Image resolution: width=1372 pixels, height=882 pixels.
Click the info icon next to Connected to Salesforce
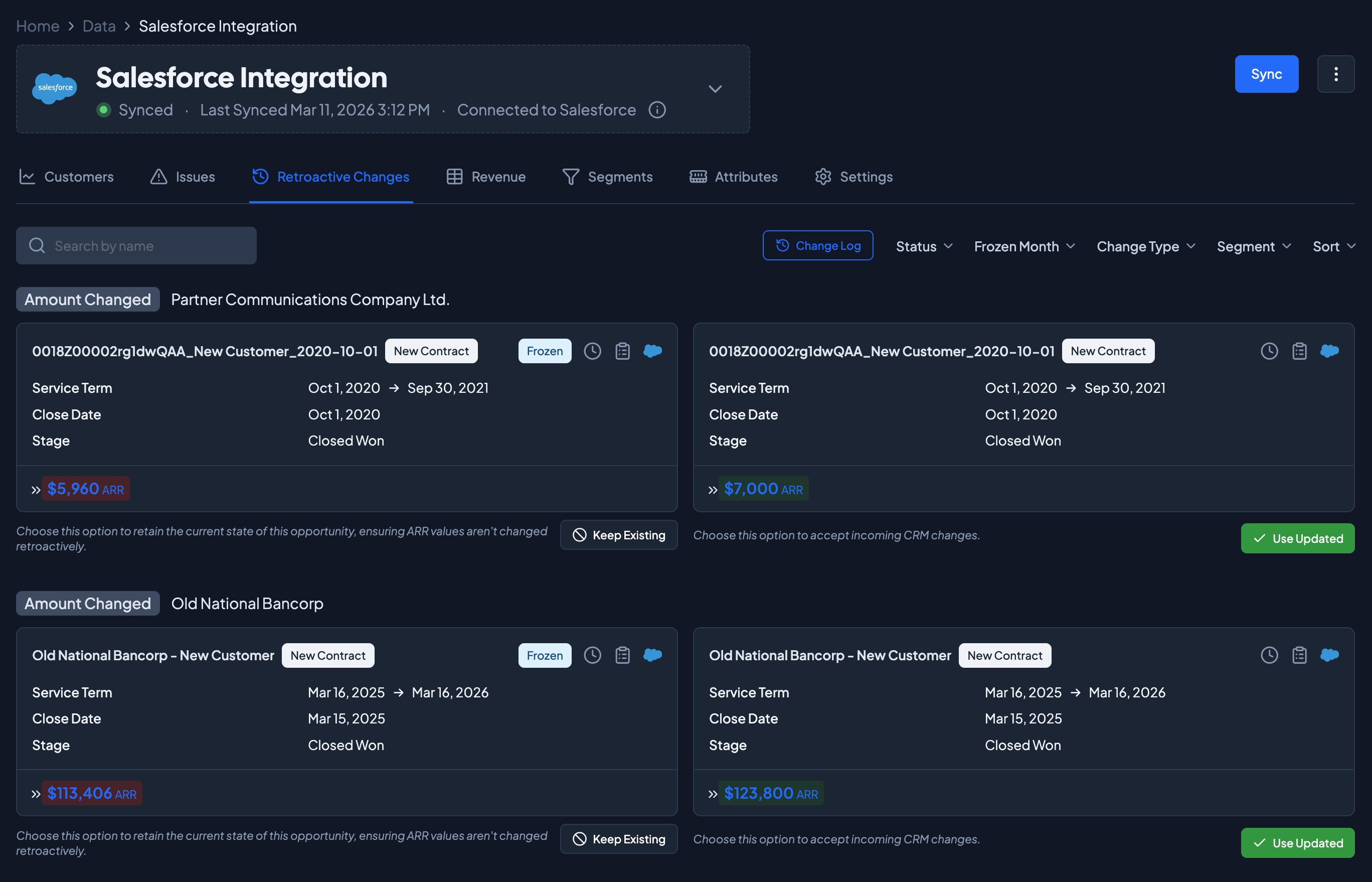(657, 110)
